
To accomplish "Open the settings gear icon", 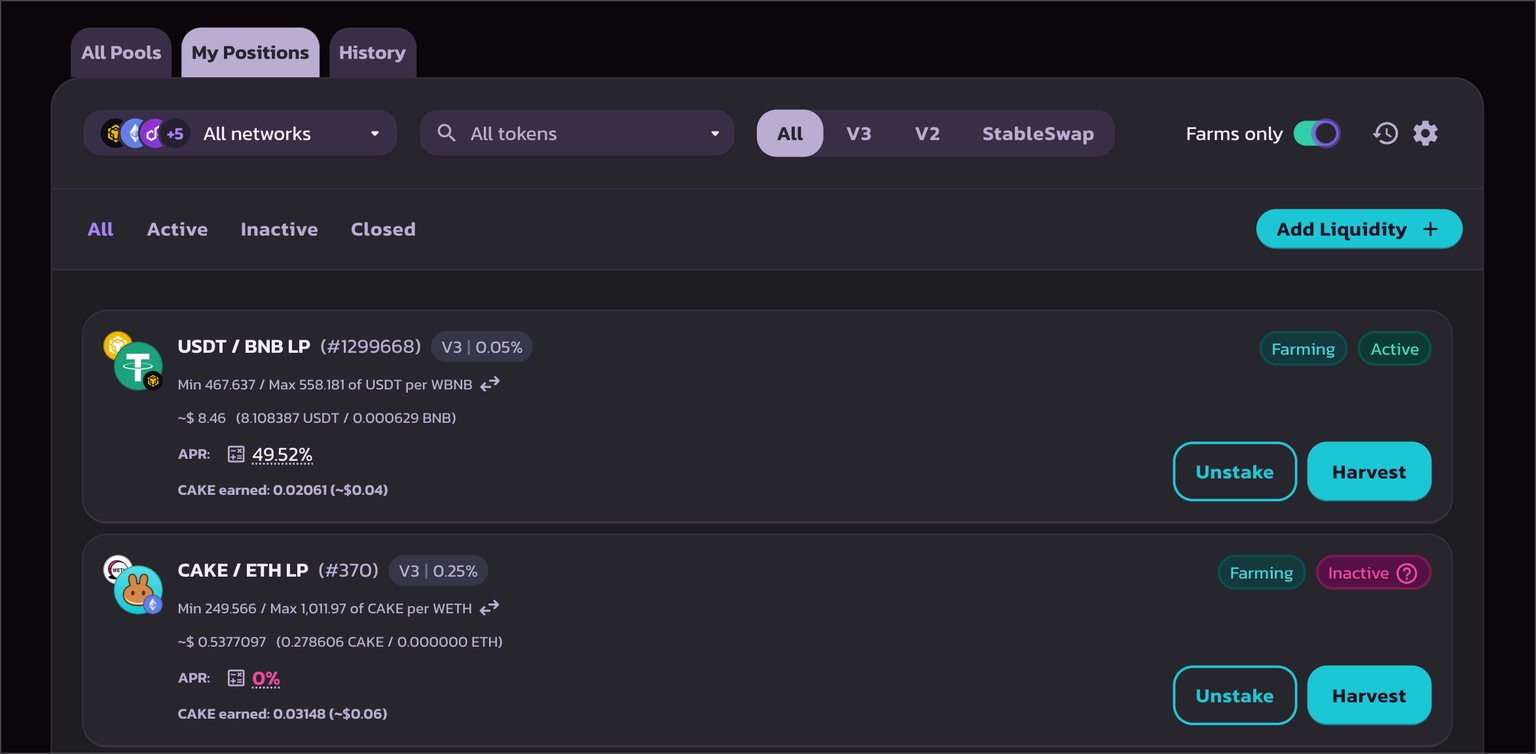I will pos(1425,133).
